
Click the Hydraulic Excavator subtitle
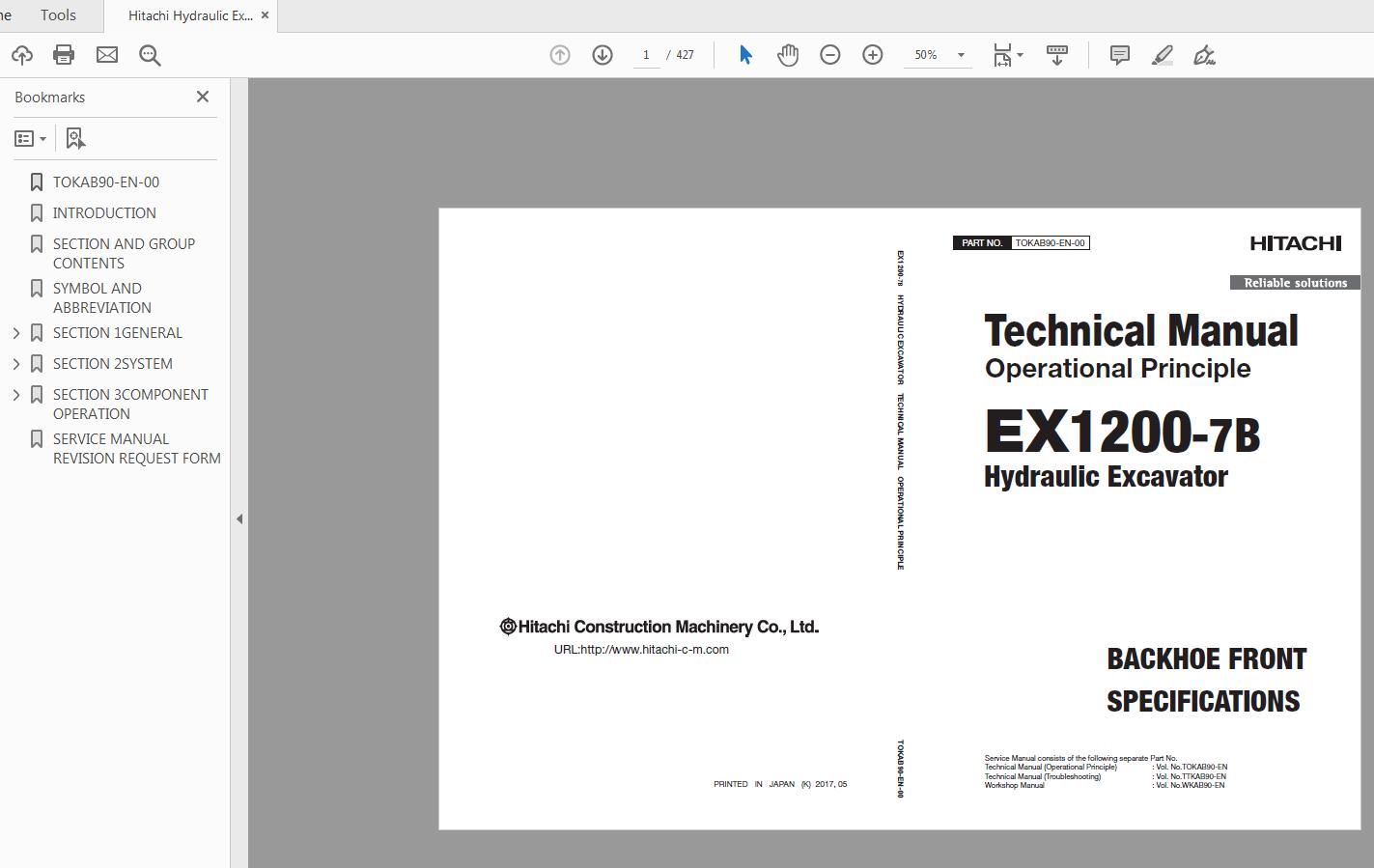1106,477
